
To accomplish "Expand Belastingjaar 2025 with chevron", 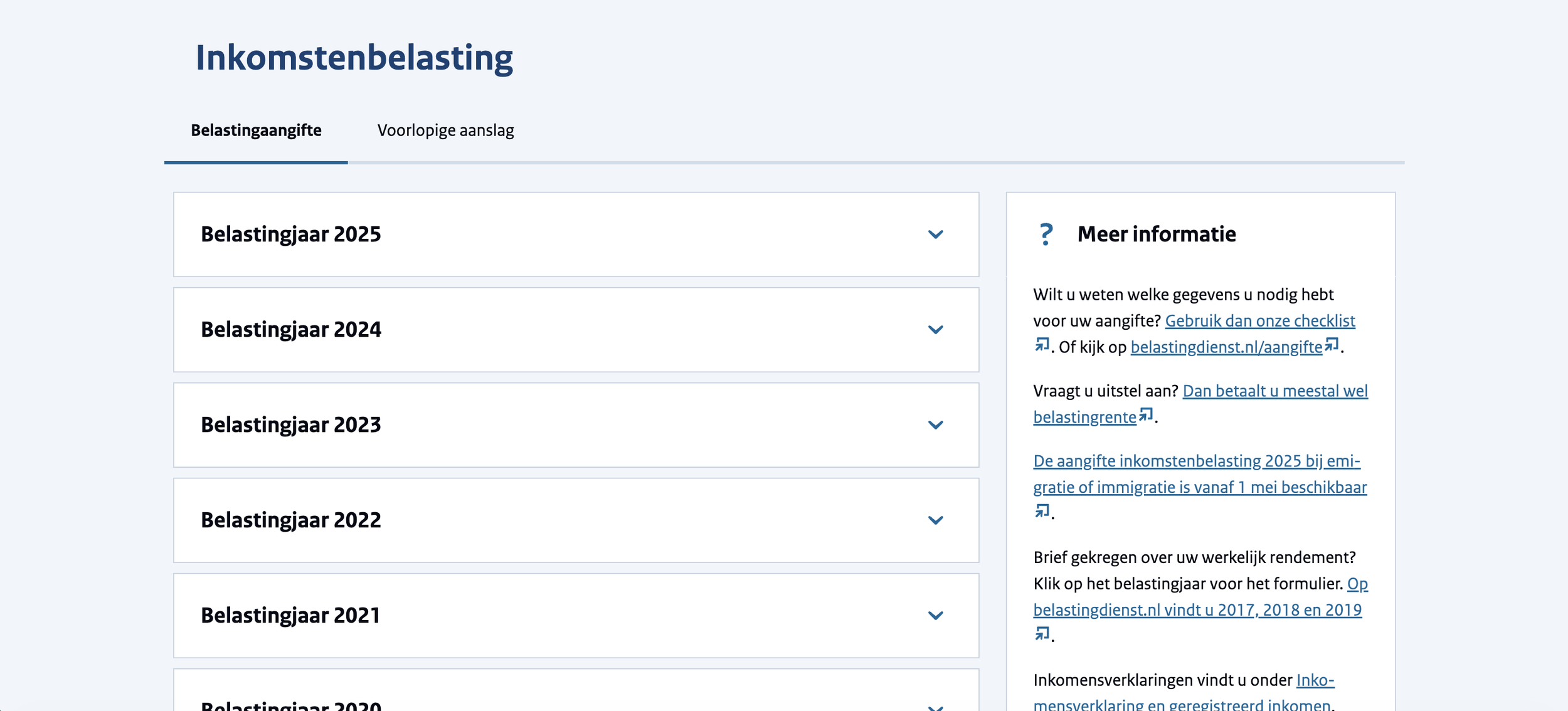I will click(x=935, y=234).
